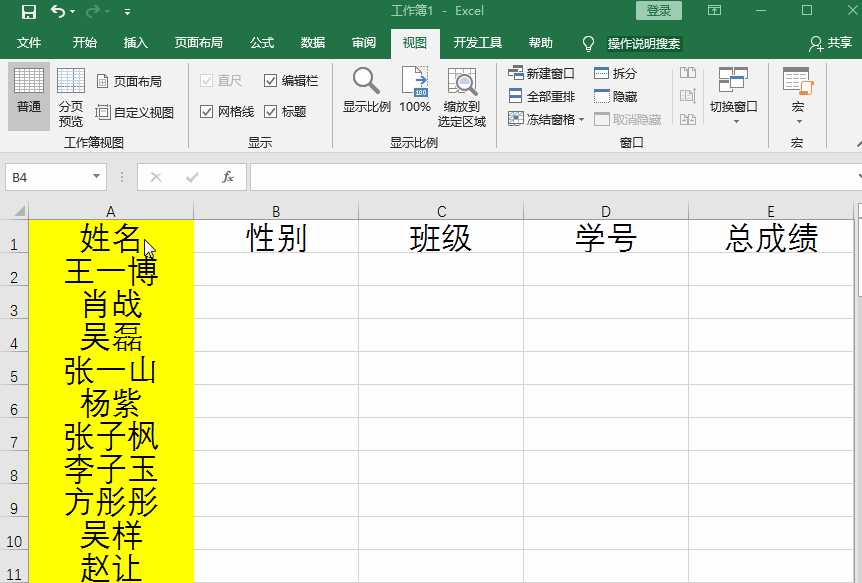This screenshot has width=862, height=583.
Task: Open the Data (数据) ribbon tab
Action: [x=313, y=43]
